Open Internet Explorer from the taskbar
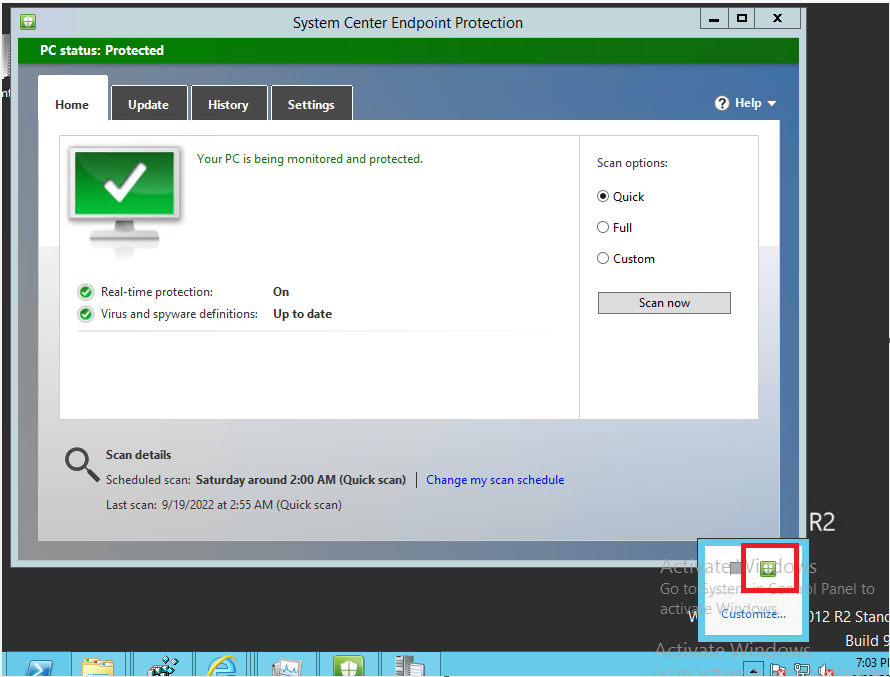The width and height of the screenshot is (890, 677). (222, 665)
